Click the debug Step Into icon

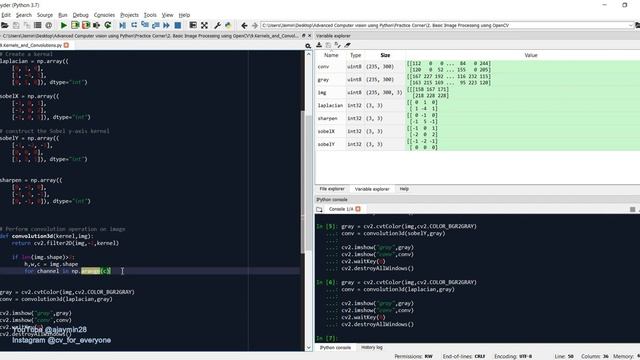[144, 25]
